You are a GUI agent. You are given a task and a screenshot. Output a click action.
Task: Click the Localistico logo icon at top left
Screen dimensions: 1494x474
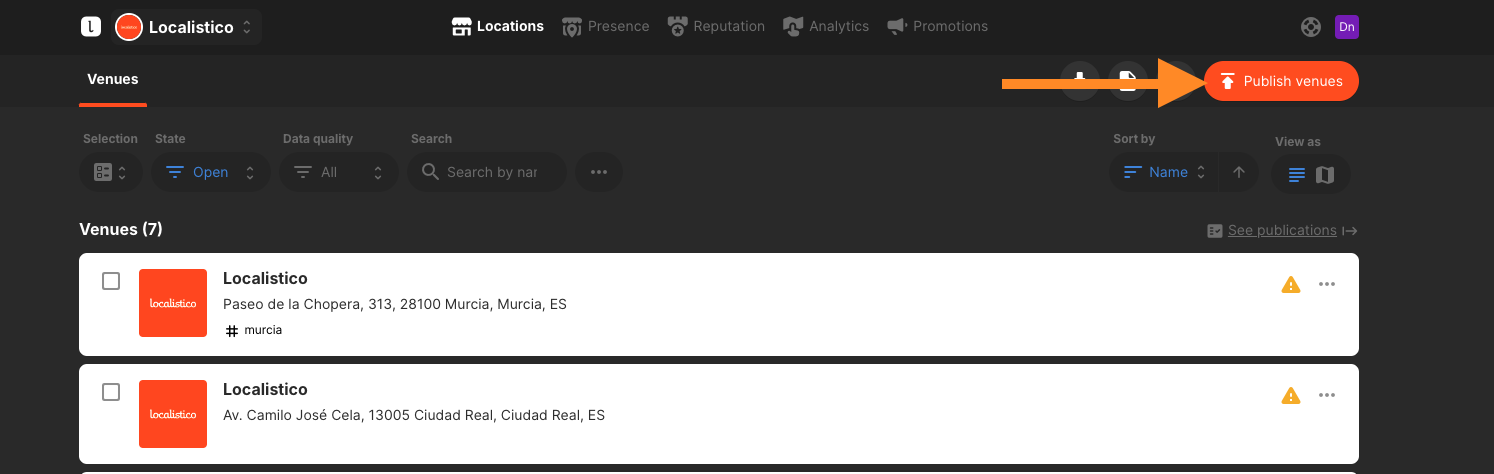tap(91, 27)
